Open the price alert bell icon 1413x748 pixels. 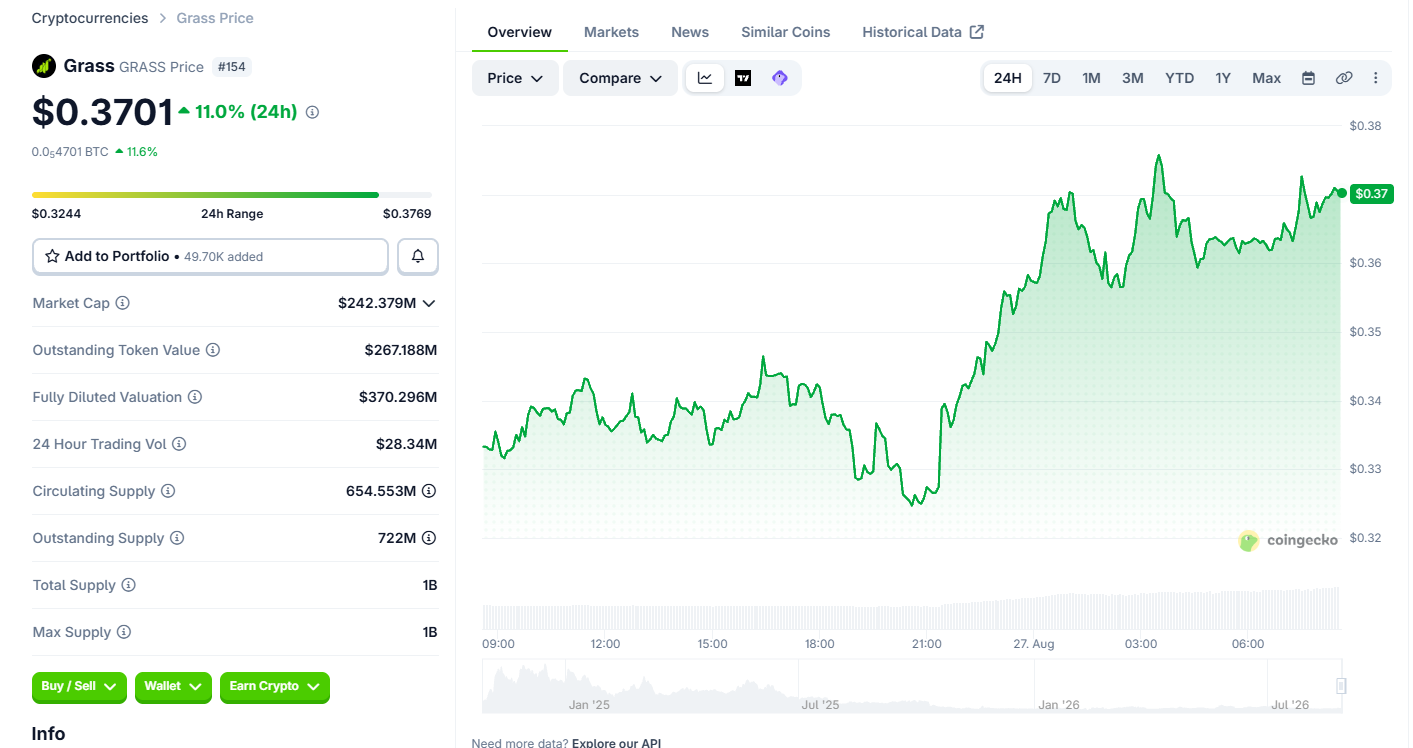[418, 257]
